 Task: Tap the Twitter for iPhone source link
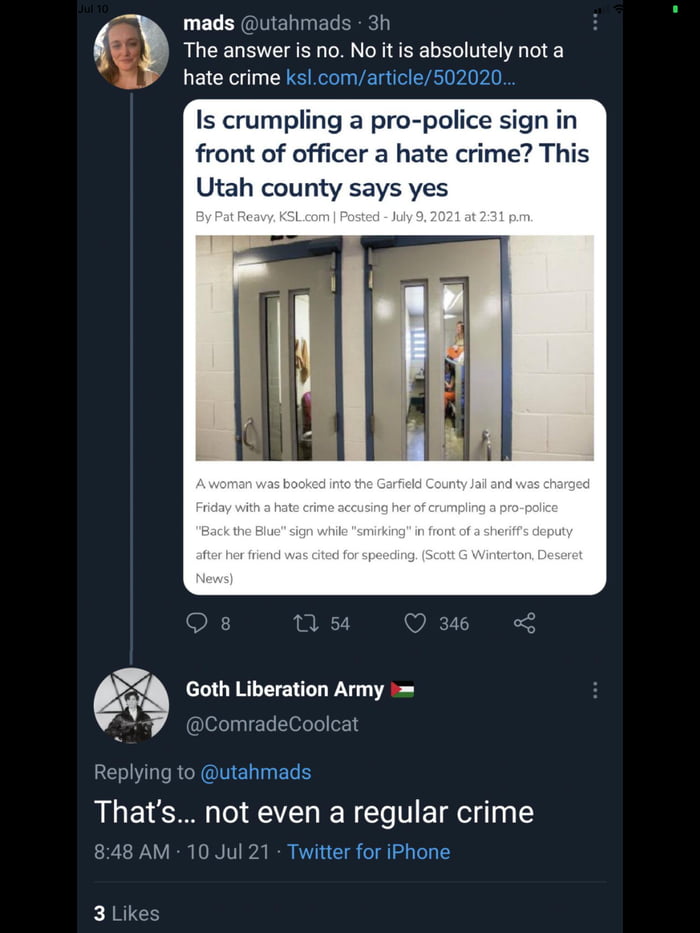click(368, 852)
